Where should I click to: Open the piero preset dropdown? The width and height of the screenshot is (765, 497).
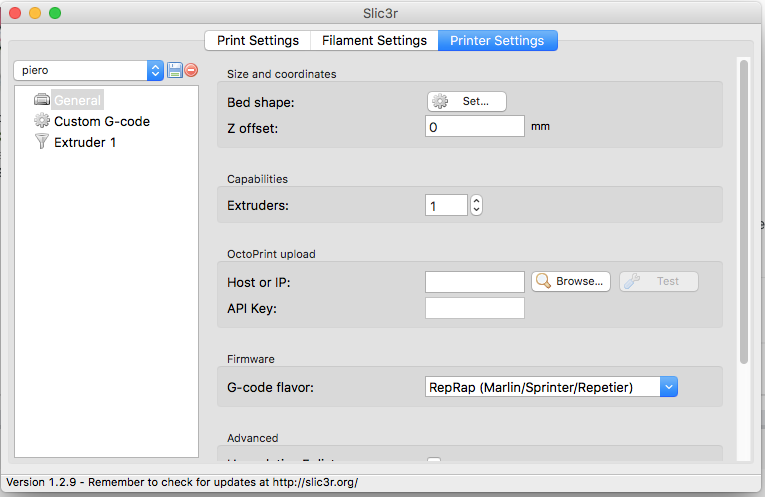pos(88,71)
